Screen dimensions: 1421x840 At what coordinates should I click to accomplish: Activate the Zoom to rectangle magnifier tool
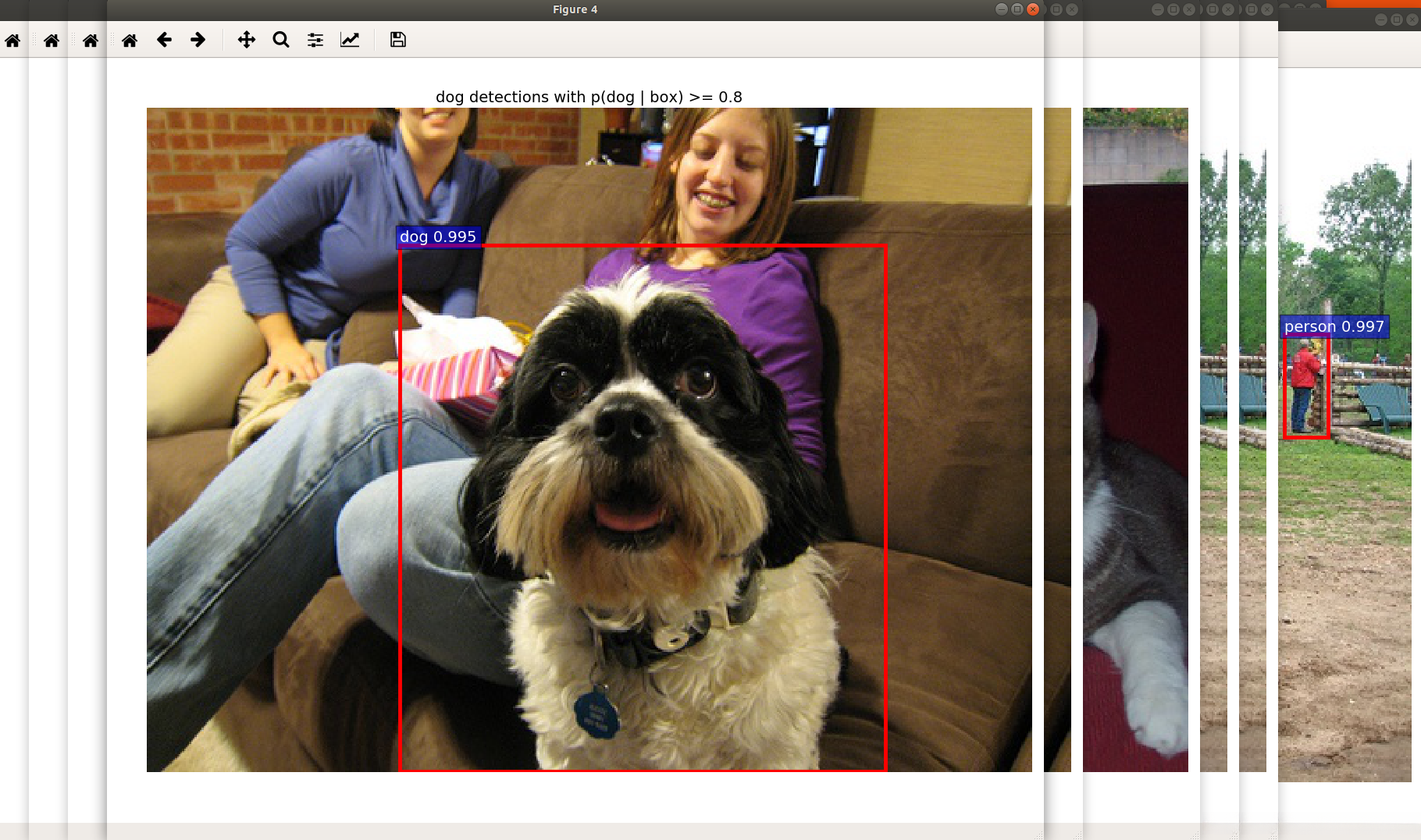tap(281, 40)
